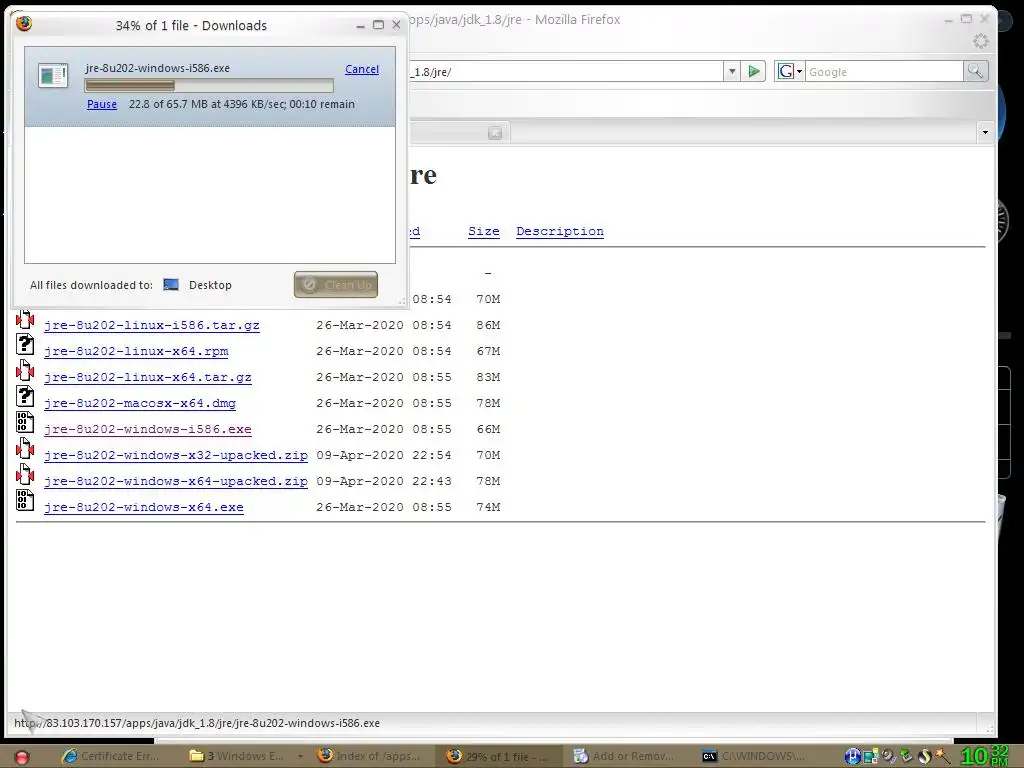The width and height of the screenshot is (1024, 768).
Task: Click compressed file icon beside linux-i586.tar.gz
Action: (25, 319)
